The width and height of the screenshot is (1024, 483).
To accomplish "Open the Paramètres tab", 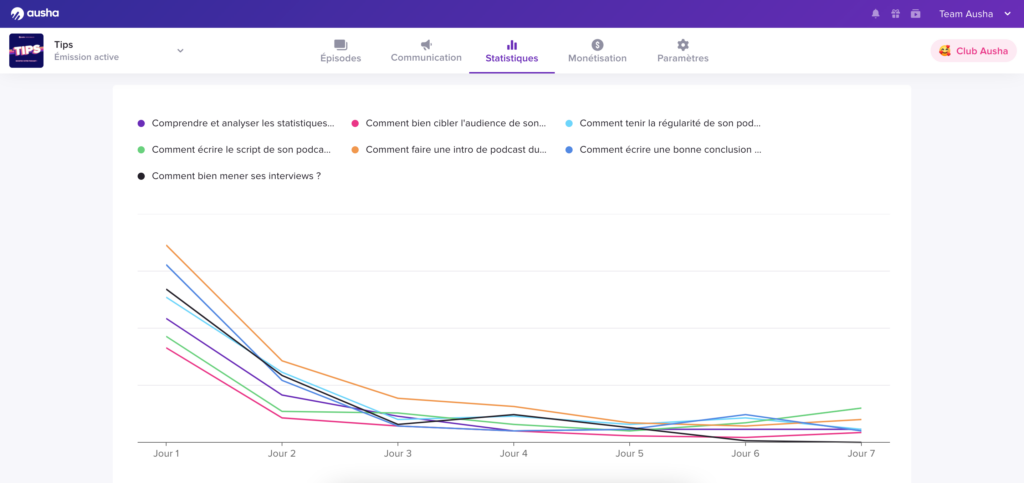I will tap(682, 51).
